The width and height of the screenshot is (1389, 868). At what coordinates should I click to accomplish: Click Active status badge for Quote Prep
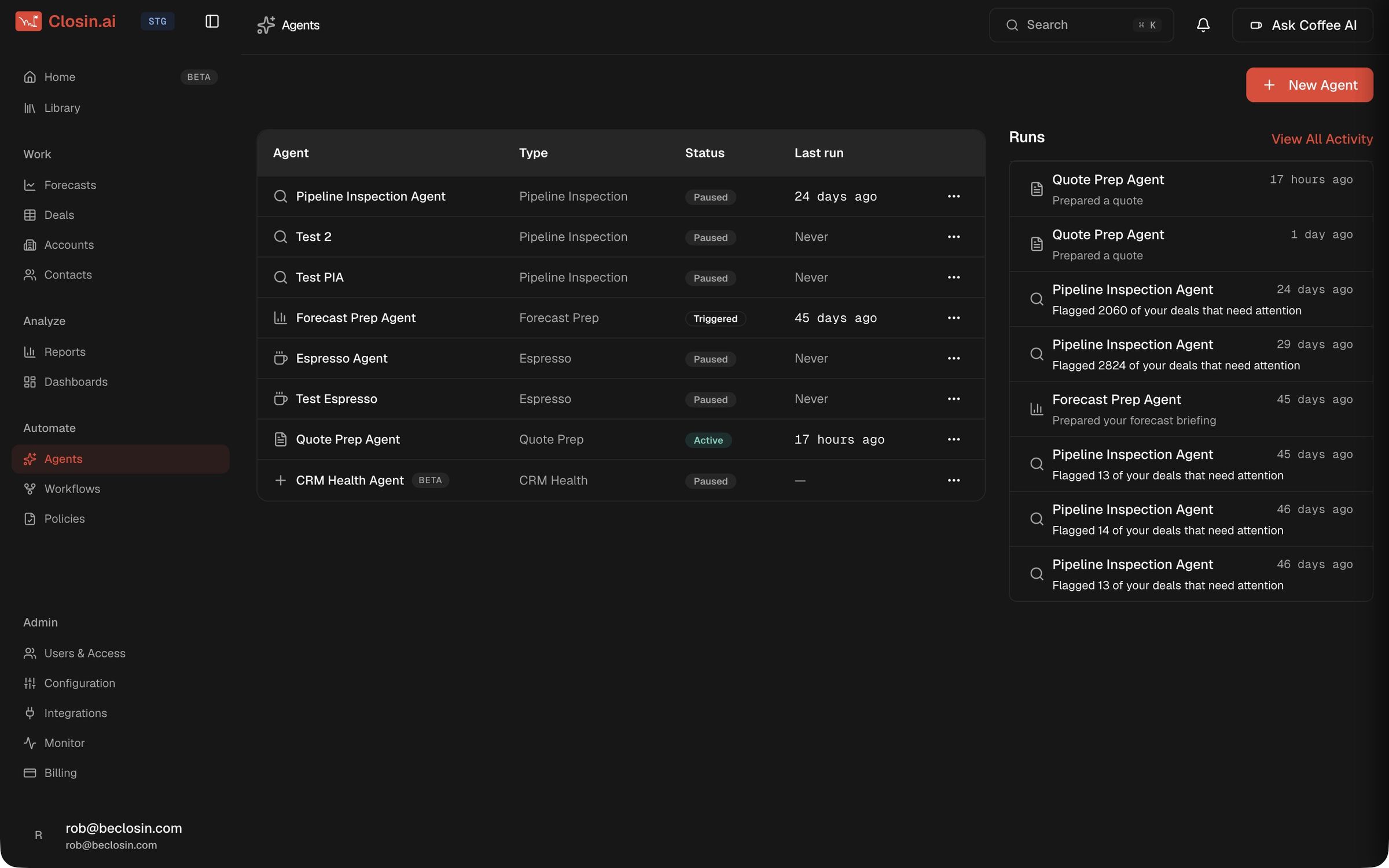point(708,440)
